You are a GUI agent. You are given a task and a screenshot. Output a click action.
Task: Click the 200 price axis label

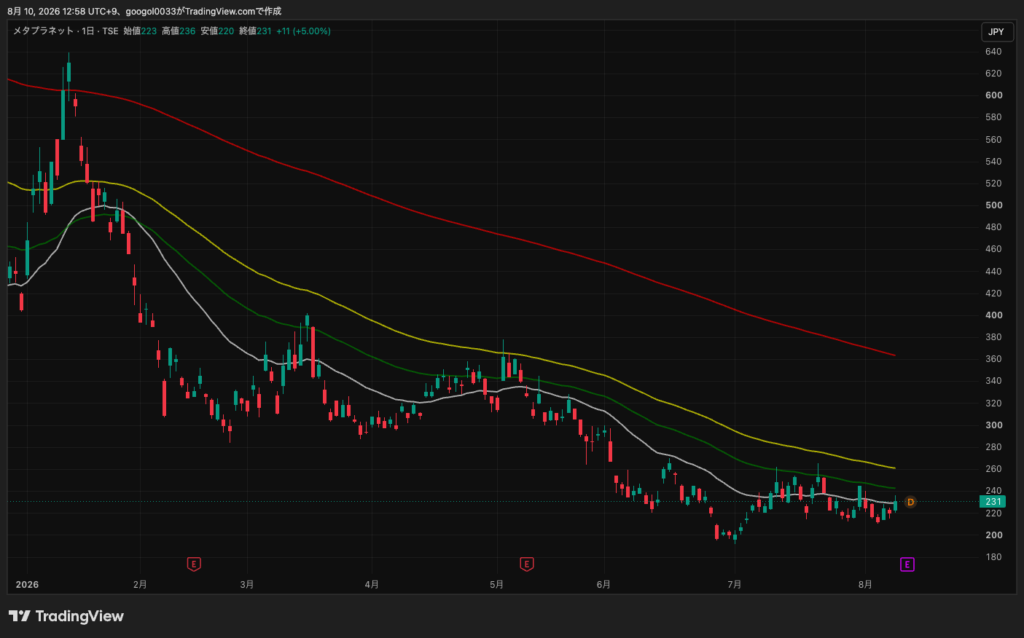[x=993, y=535]
